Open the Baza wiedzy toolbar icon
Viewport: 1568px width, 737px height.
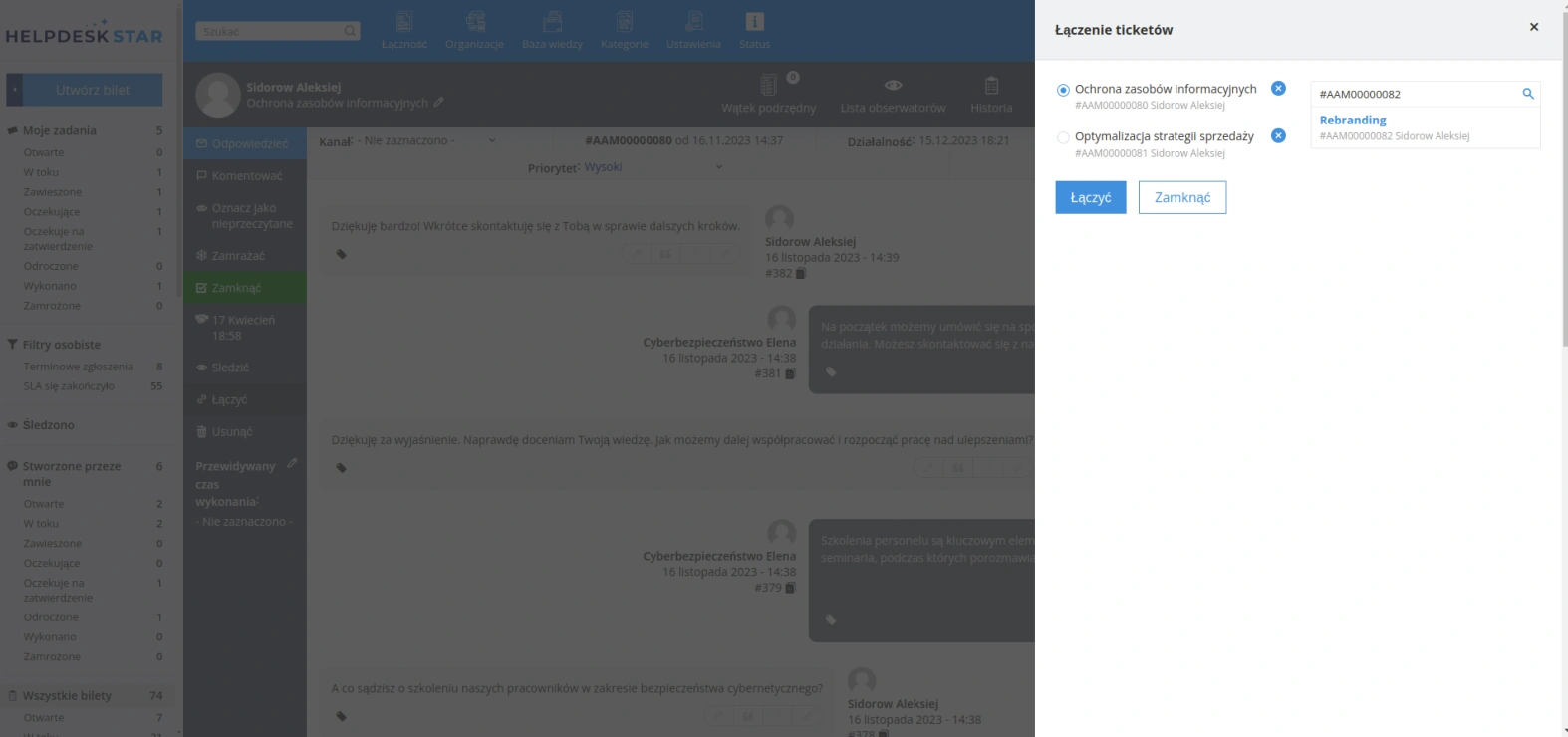tap(553, 30)
